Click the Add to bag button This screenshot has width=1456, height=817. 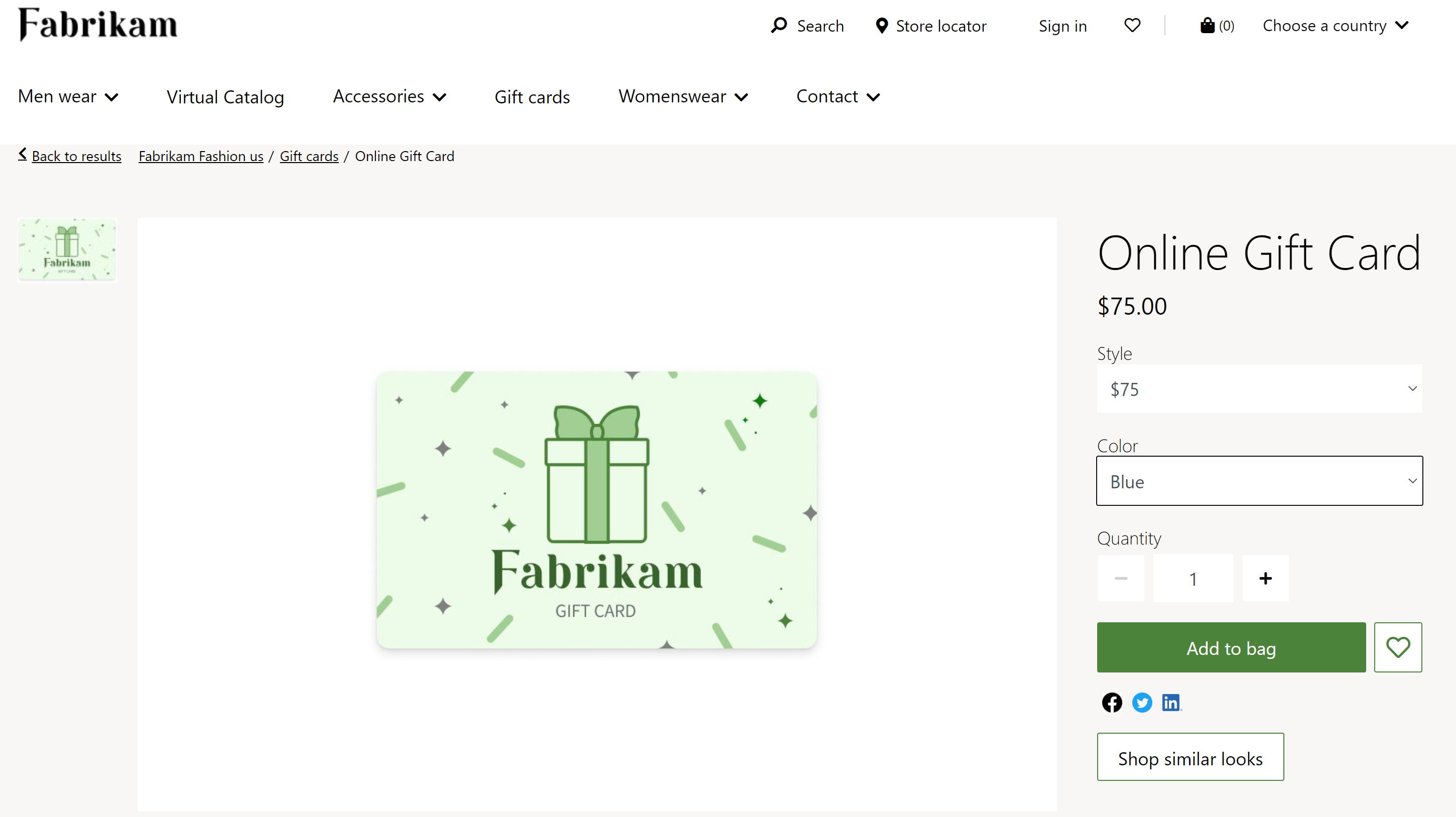tap(1231, 647)
